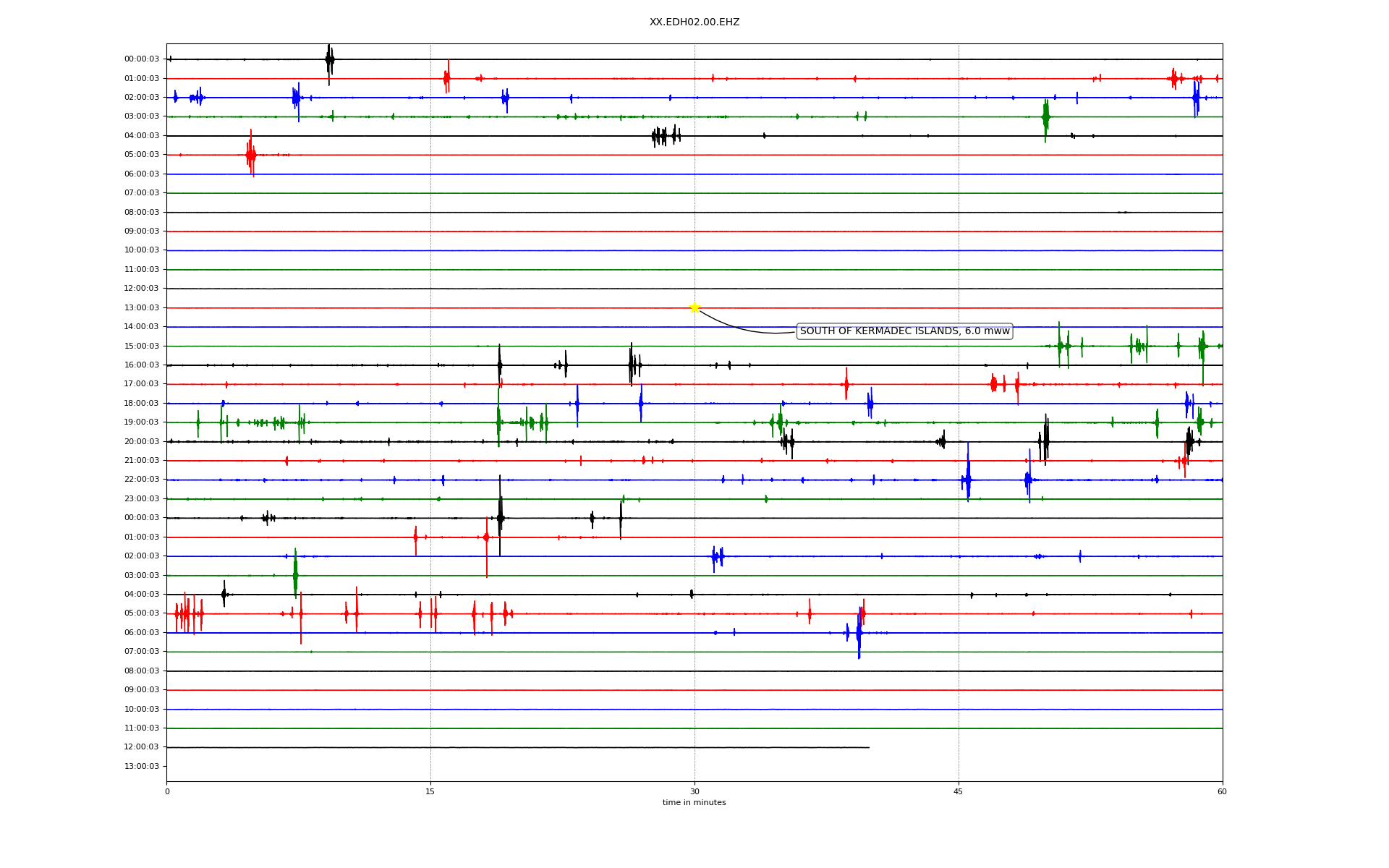1389x868 pixels.
Task: Click the 30 tick on the x-axis
Action: click(694, 791)
